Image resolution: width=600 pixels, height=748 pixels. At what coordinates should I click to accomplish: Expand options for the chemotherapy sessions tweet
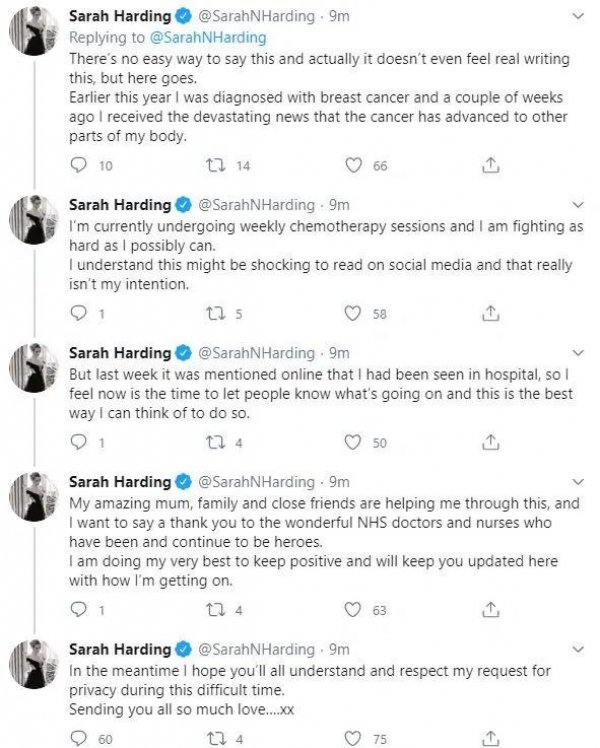[577, 205]
